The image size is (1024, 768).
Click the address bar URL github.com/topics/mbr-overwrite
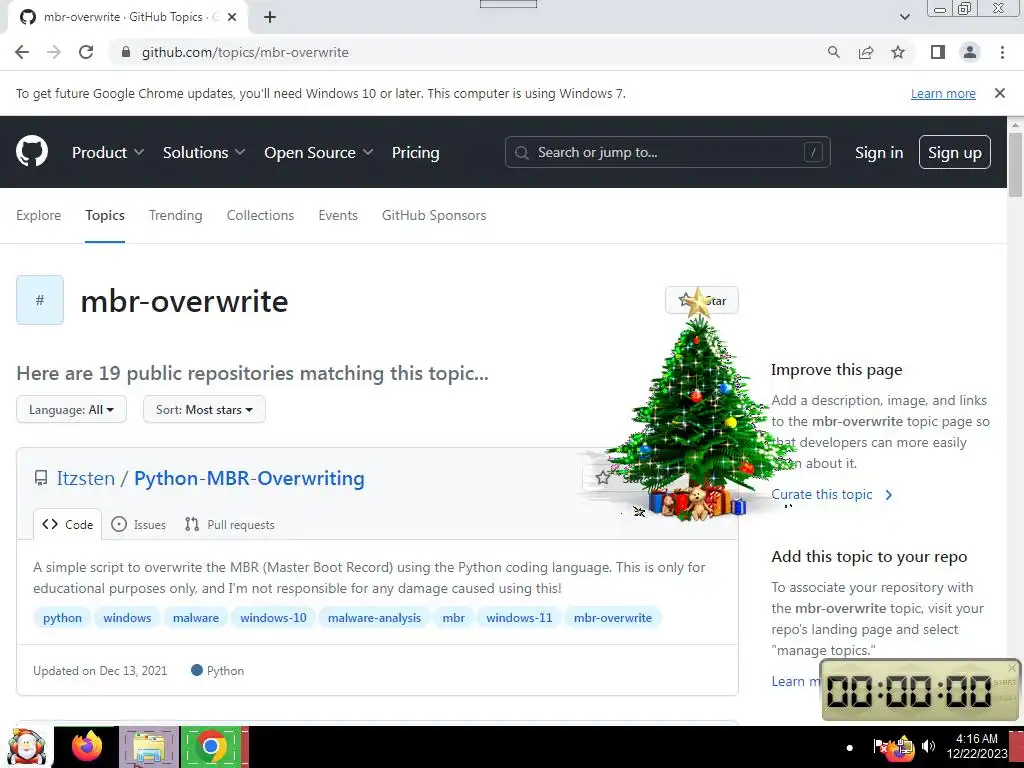click(x=245, y=52)
